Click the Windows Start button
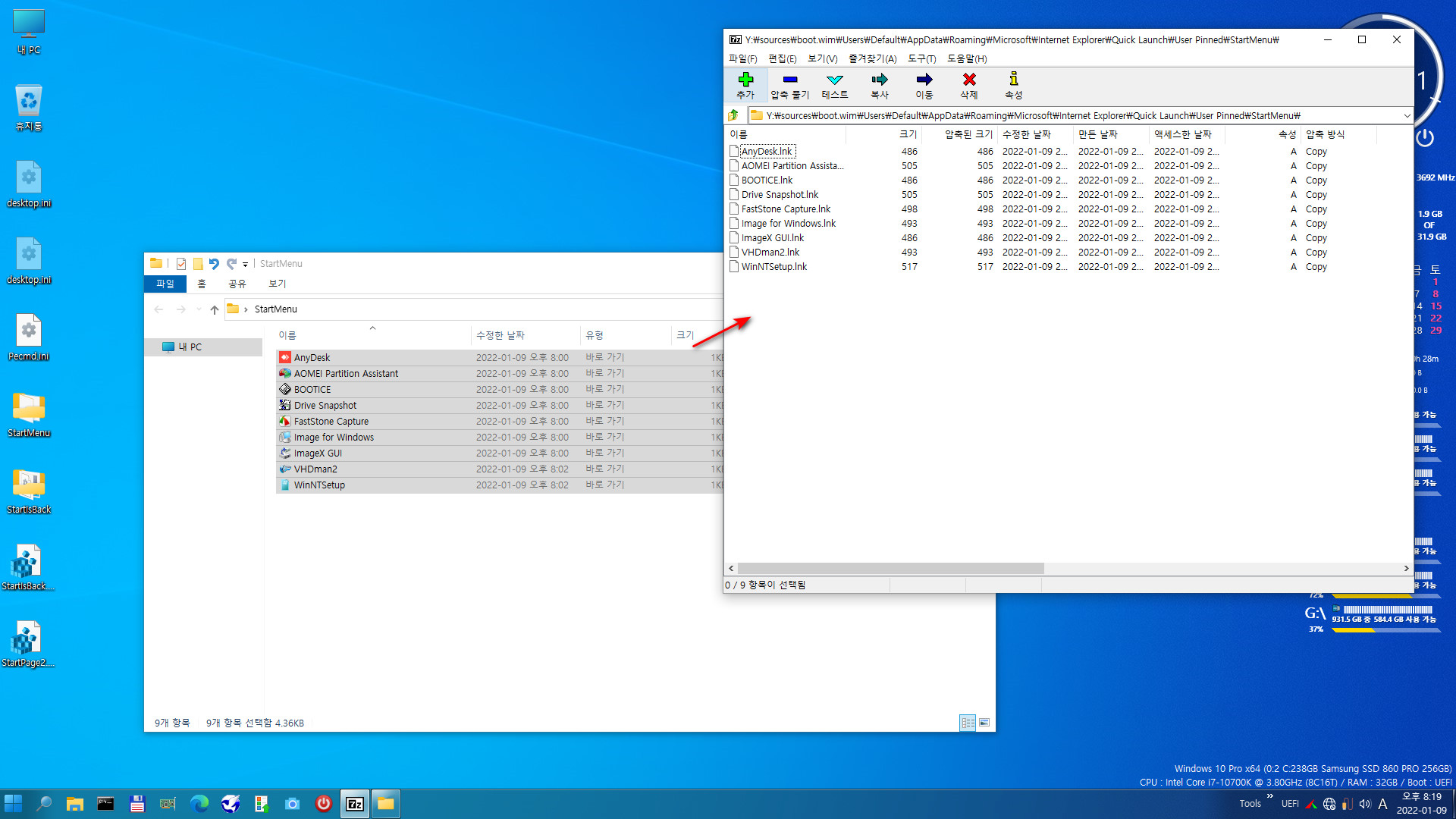This screenshot has width=1456, height=819. (x=14, y=804)
